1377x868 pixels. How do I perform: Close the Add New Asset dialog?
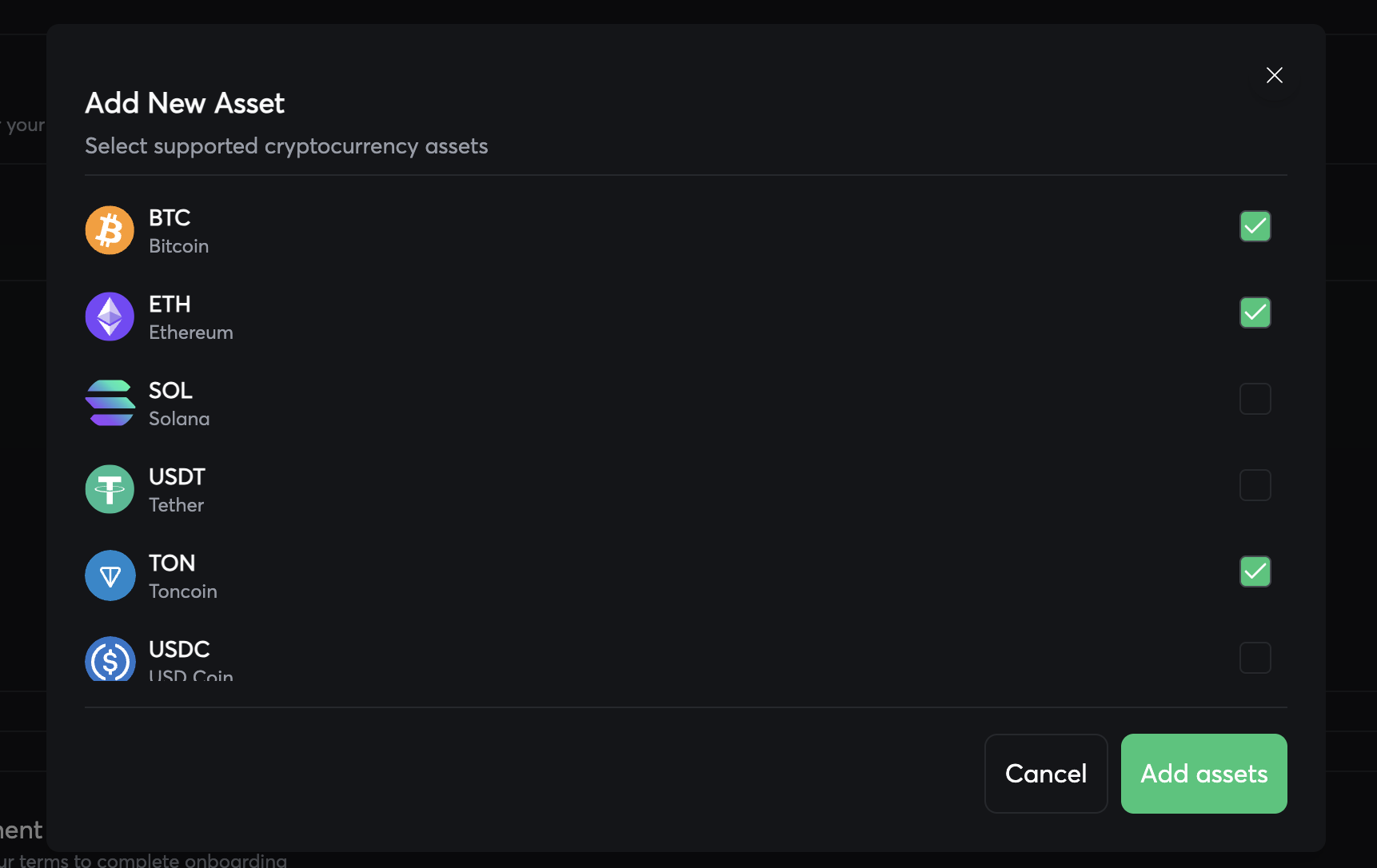pos(1274,75)
